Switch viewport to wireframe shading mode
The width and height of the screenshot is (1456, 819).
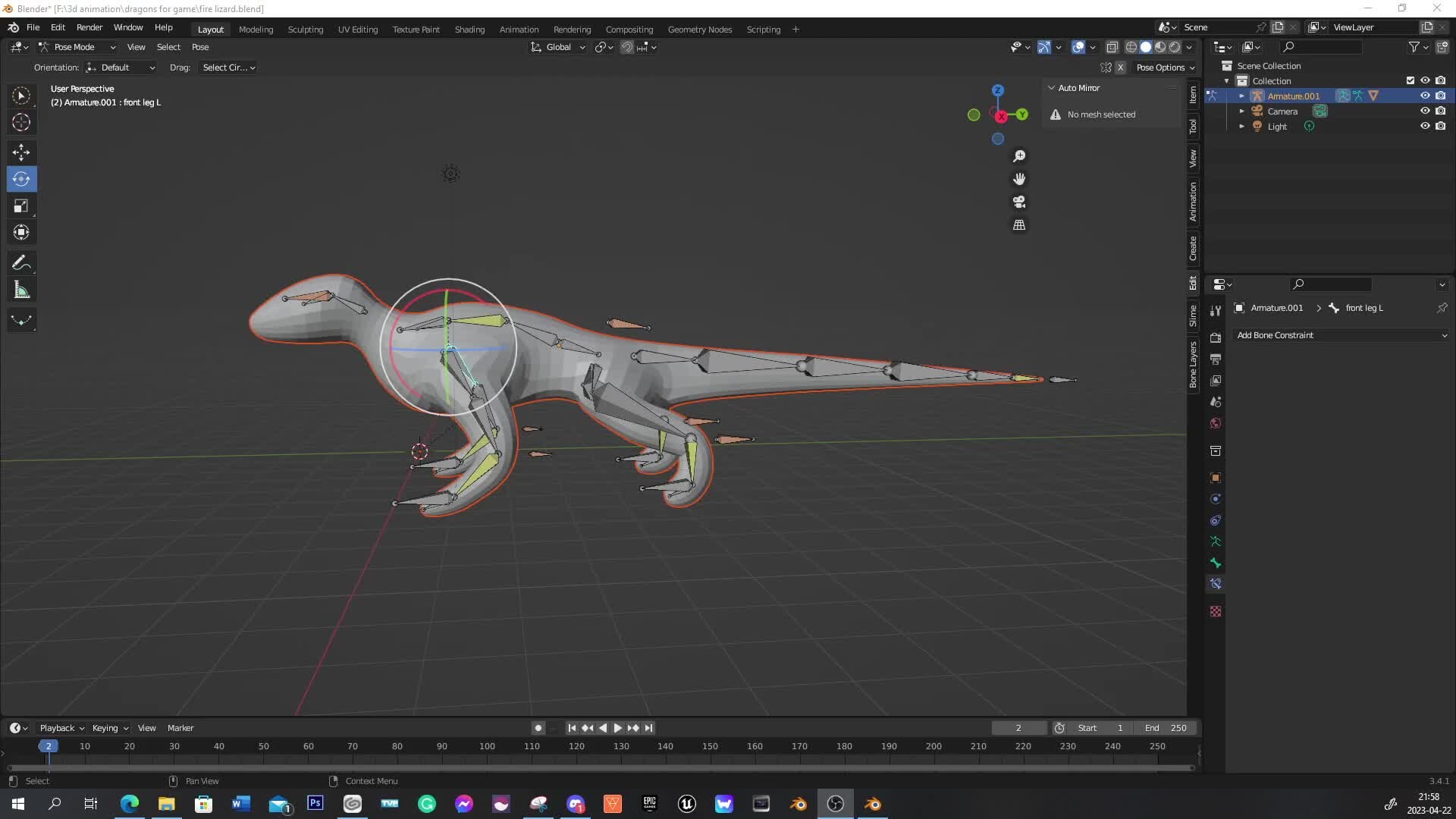click(x=1131, y=46)
